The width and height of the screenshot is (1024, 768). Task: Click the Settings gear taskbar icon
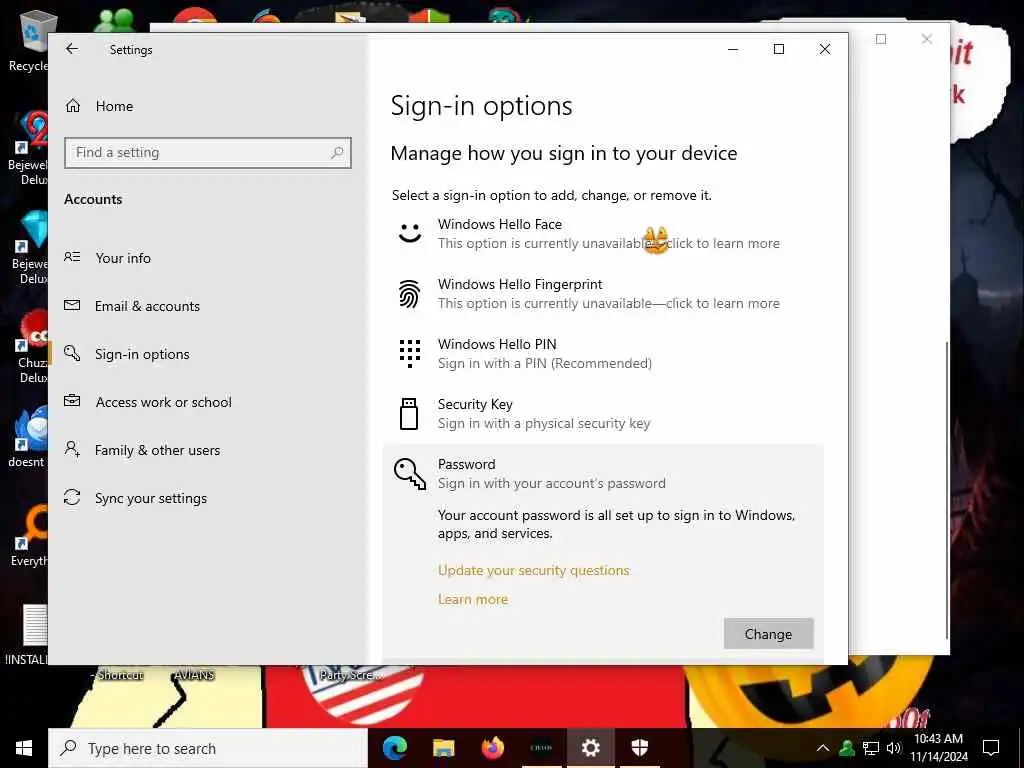tap(590, 748)
